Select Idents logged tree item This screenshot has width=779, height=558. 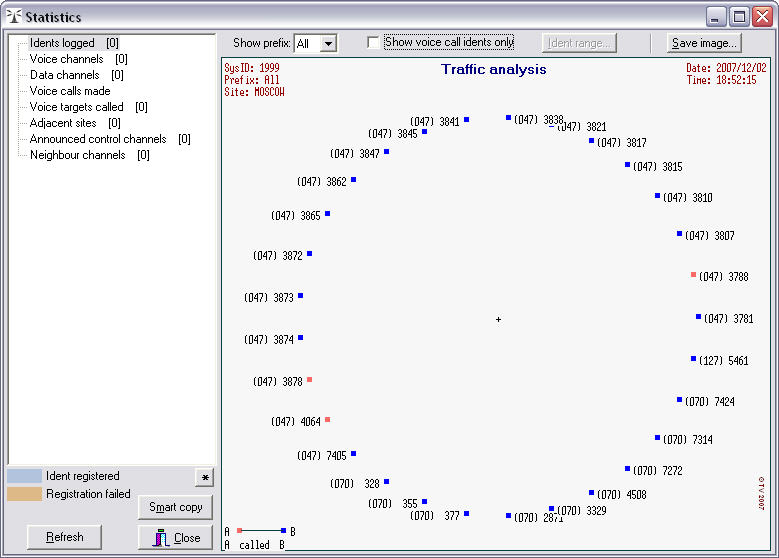[x=74, y=43]
